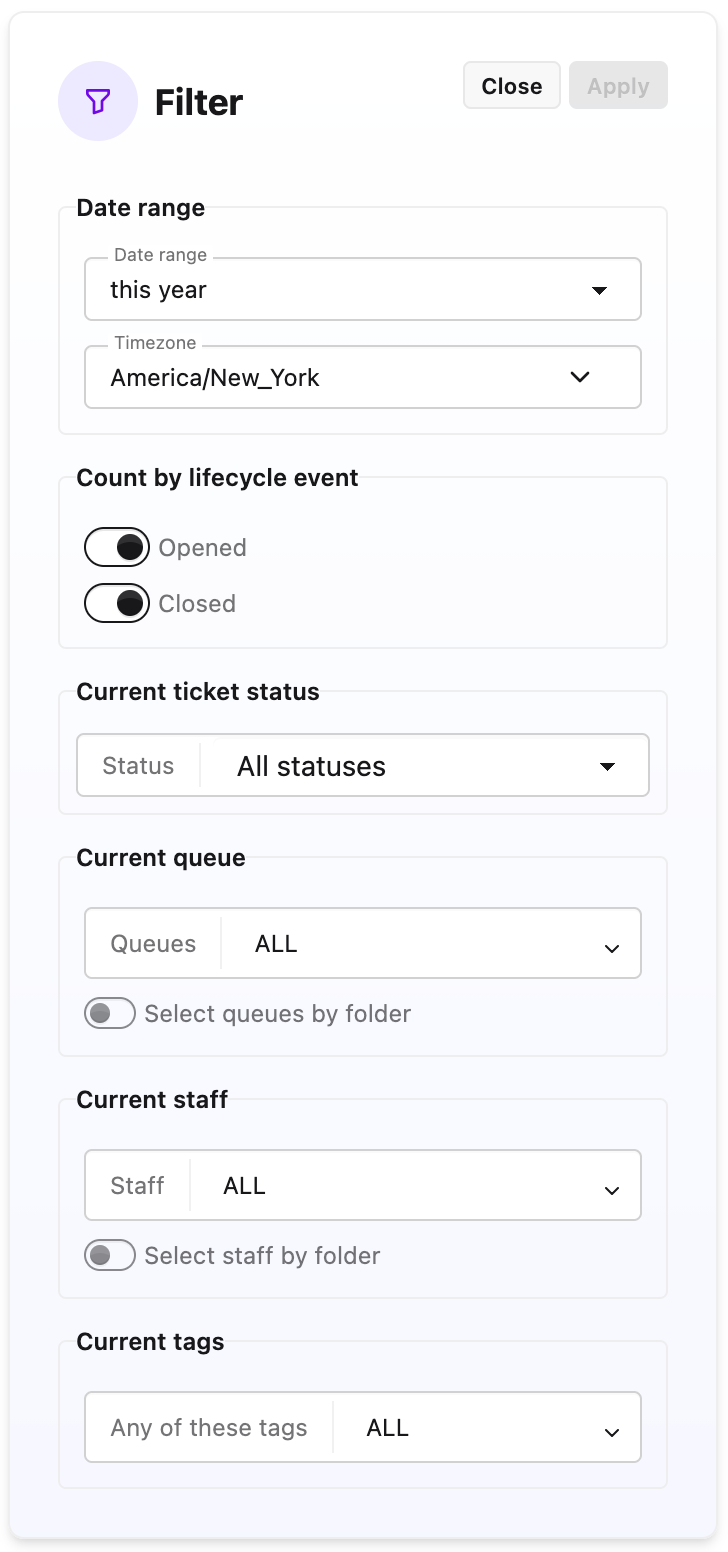Open the Timezone dropdown America/New_York
728x1552 pixels.
click(x=363, y=377)
